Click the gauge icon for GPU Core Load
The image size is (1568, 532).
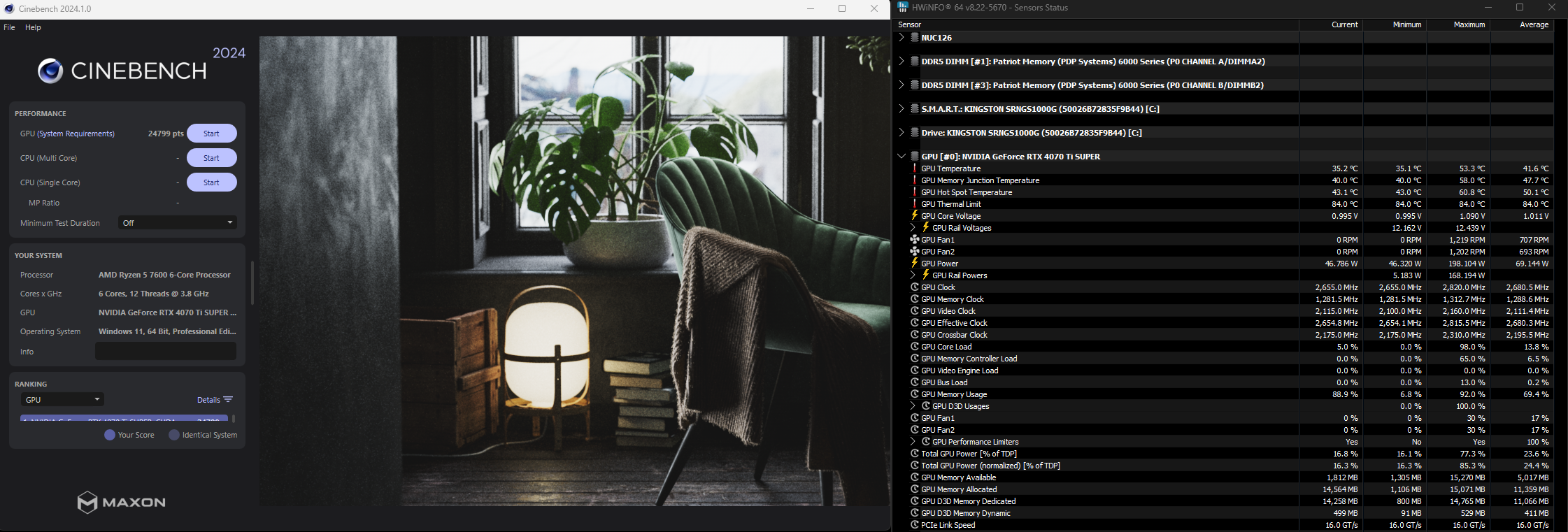pos(914,347)
